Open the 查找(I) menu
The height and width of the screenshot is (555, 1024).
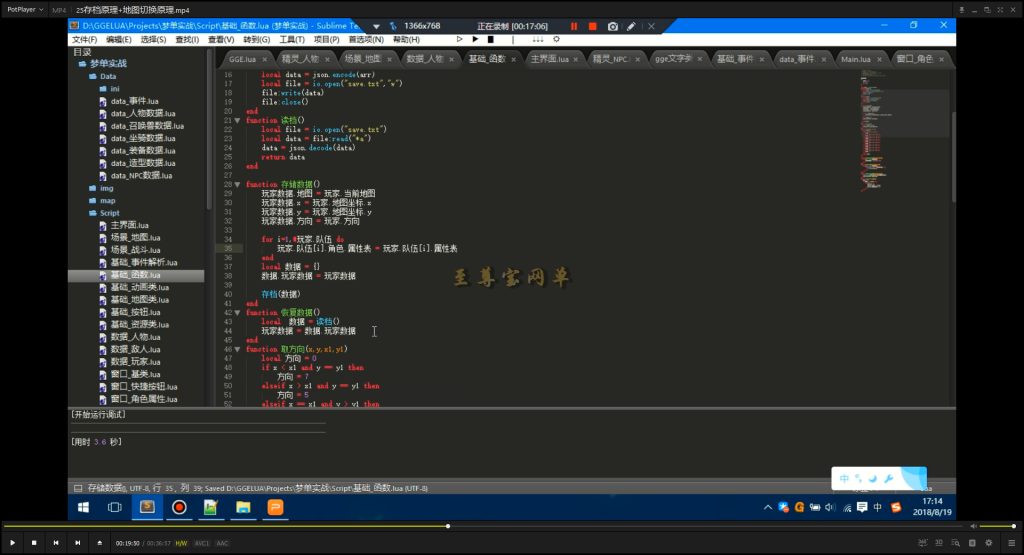click(x=187, y=39)
